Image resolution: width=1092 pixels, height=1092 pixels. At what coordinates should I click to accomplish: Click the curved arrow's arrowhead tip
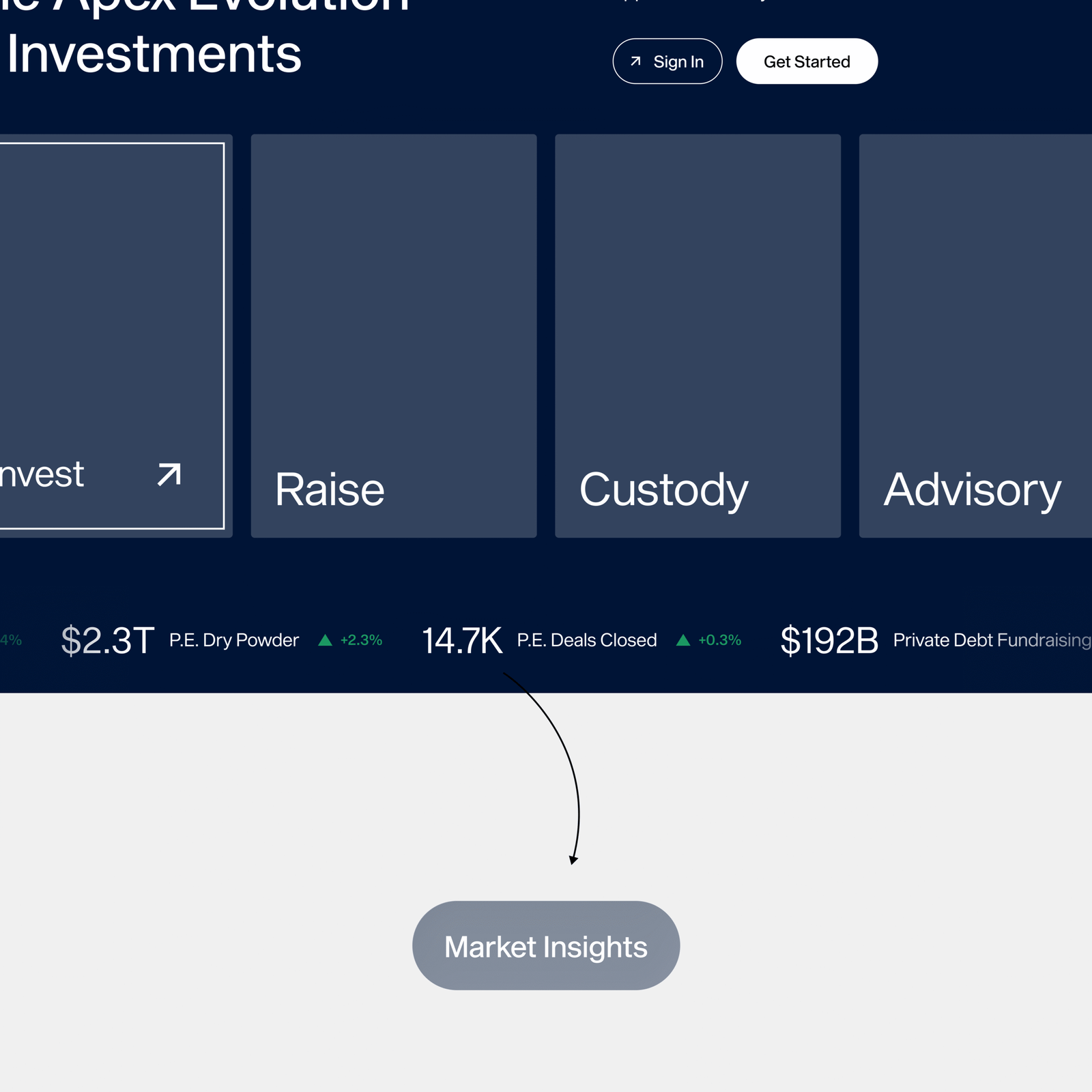coord(573,862)
